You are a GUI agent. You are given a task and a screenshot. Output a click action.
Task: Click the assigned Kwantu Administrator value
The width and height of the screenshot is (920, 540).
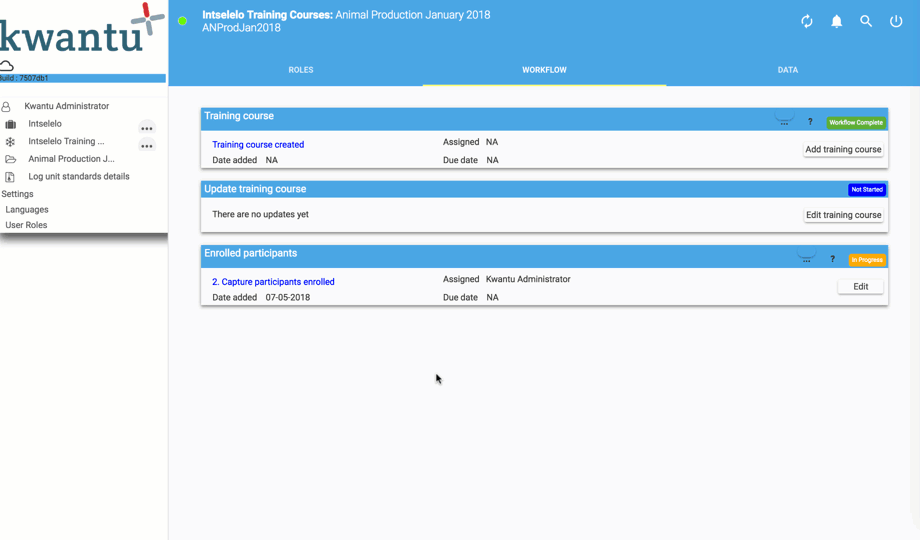(x=528, y=279)
